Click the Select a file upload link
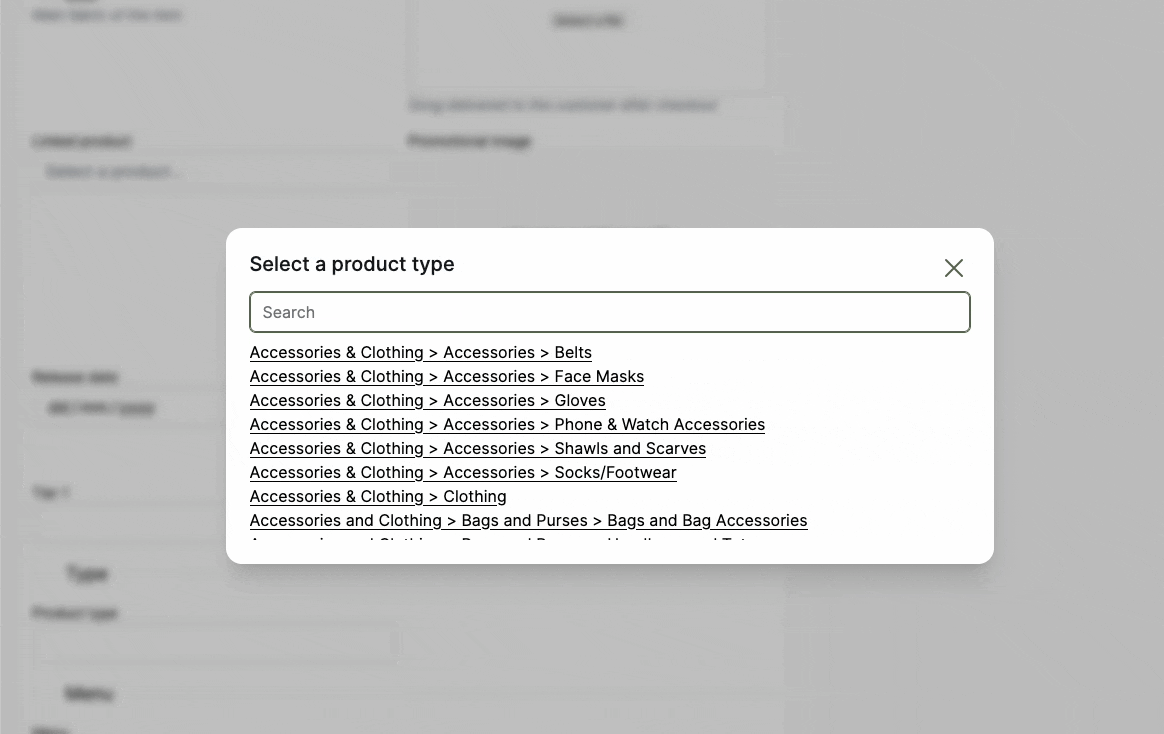The width and height of the screenshot is (1164, 734). (x=587, y=20)
